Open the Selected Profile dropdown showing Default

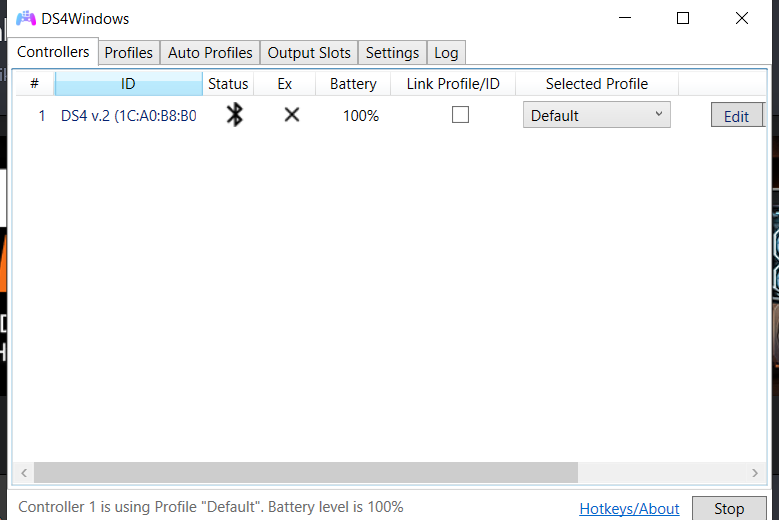click(x=596, y=115)
